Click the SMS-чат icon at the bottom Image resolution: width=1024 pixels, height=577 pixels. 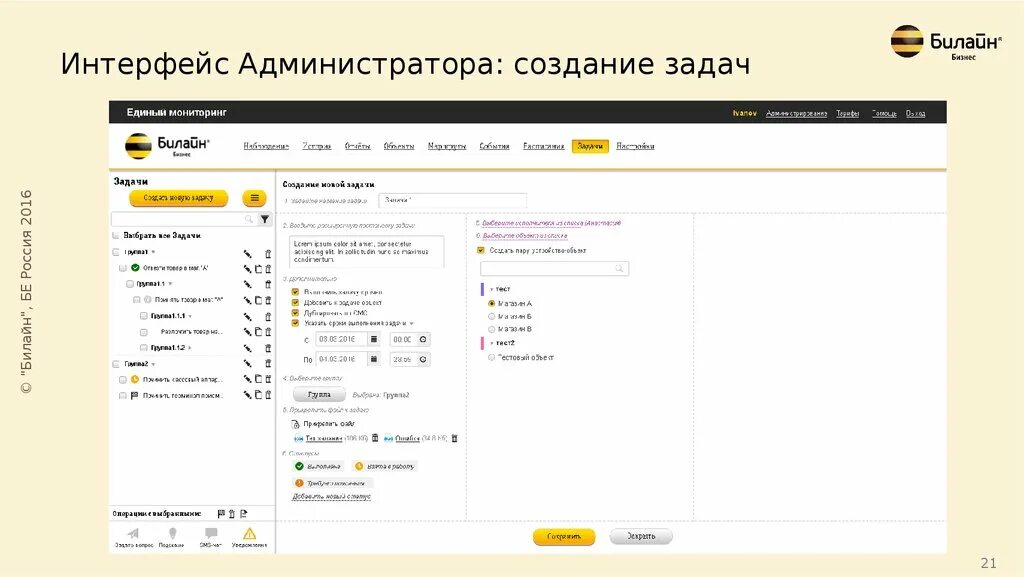(x=210, y=532)
